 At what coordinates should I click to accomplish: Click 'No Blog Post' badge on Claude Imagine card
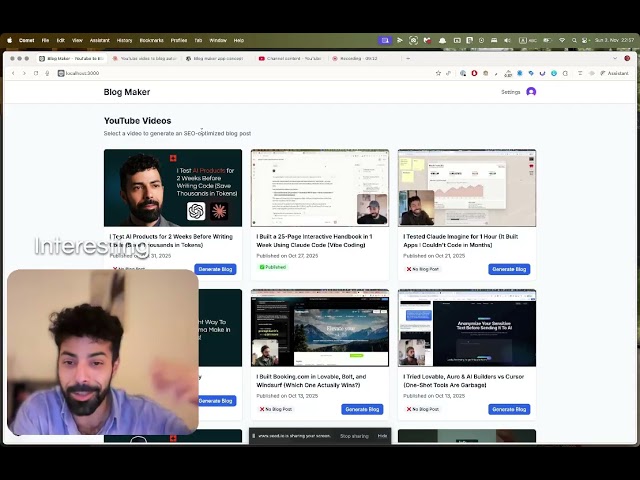(423, 269)
